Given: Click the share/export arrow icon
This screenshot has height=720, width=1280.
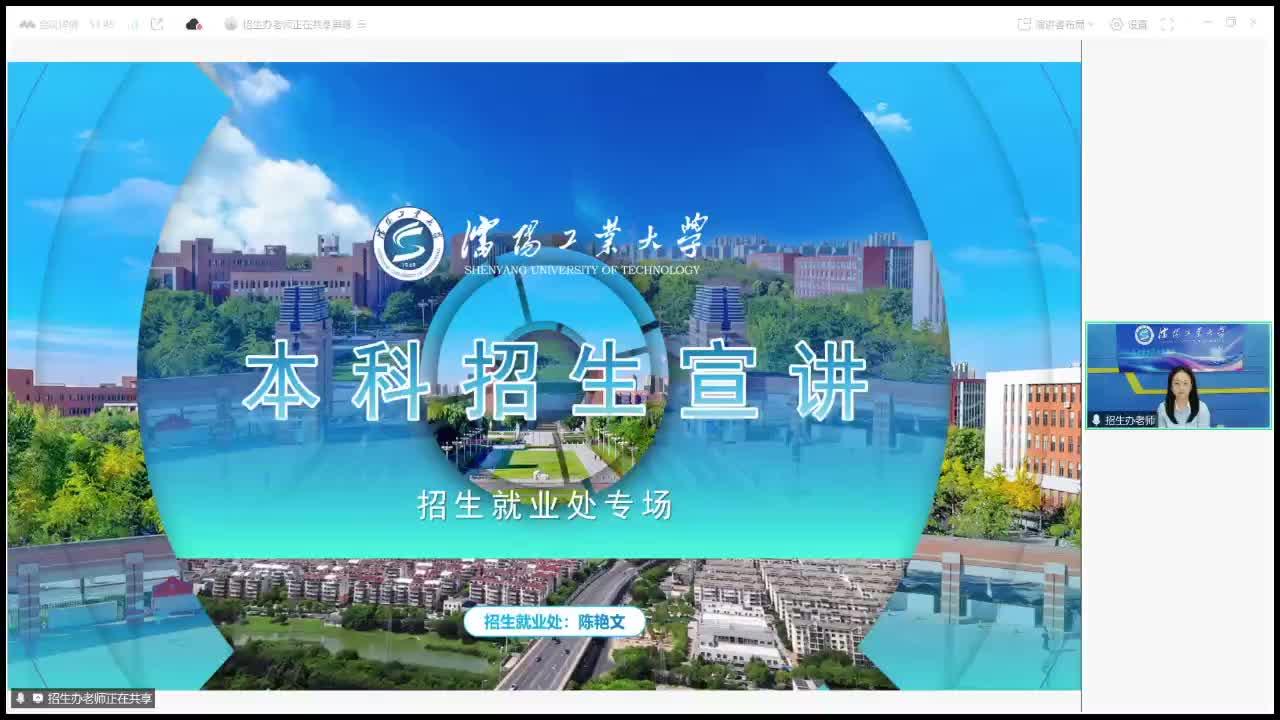Looking at the screenshot, I should click(157, 24).
